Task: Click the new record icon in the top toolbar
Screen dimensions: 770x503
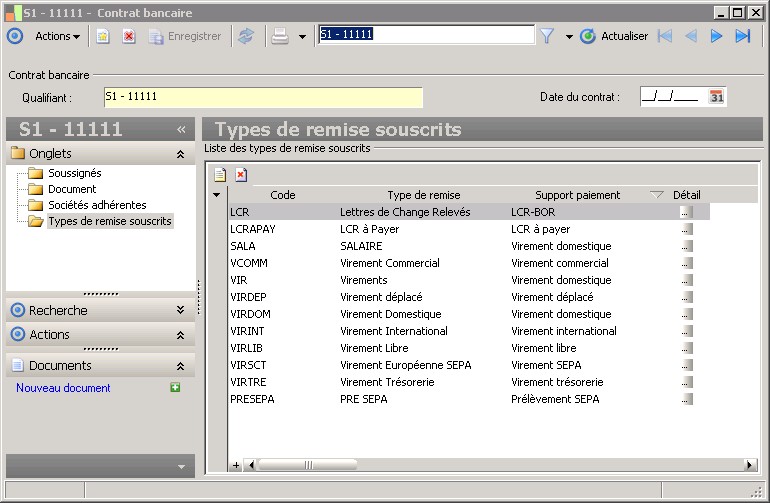Action: 102,36
